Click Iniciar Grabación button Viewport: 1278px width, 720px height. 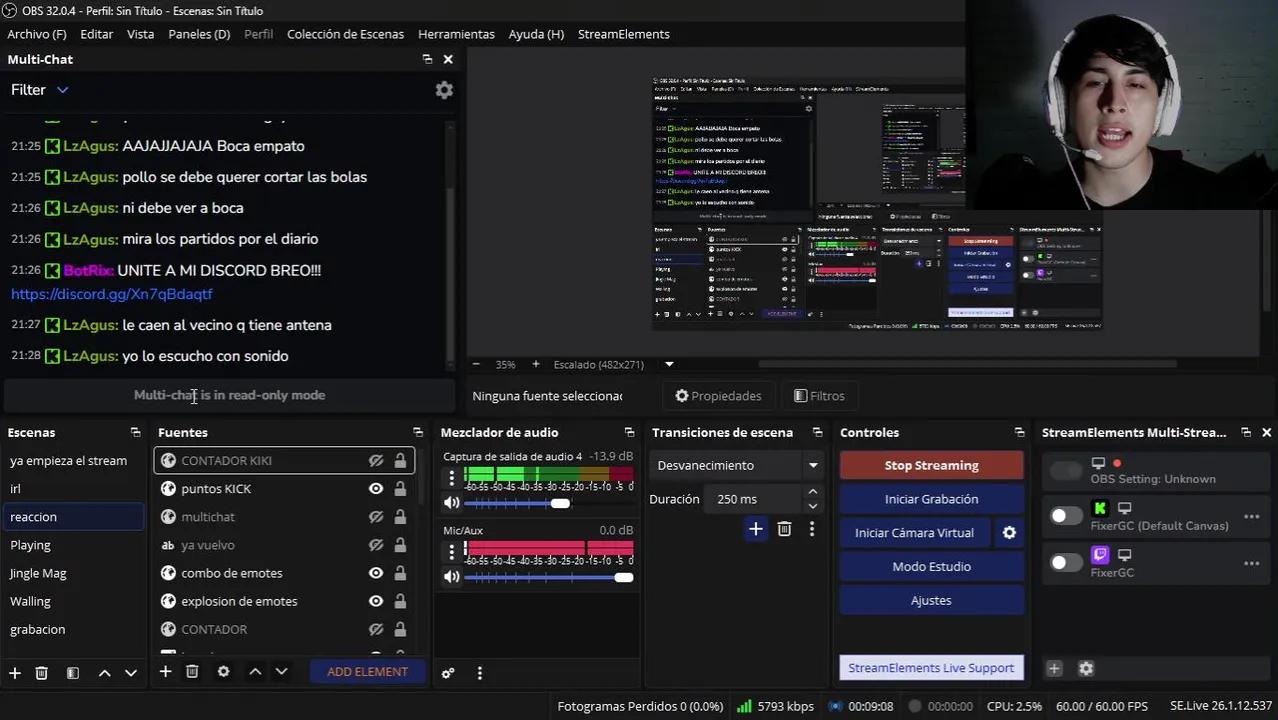click(931, 499)
